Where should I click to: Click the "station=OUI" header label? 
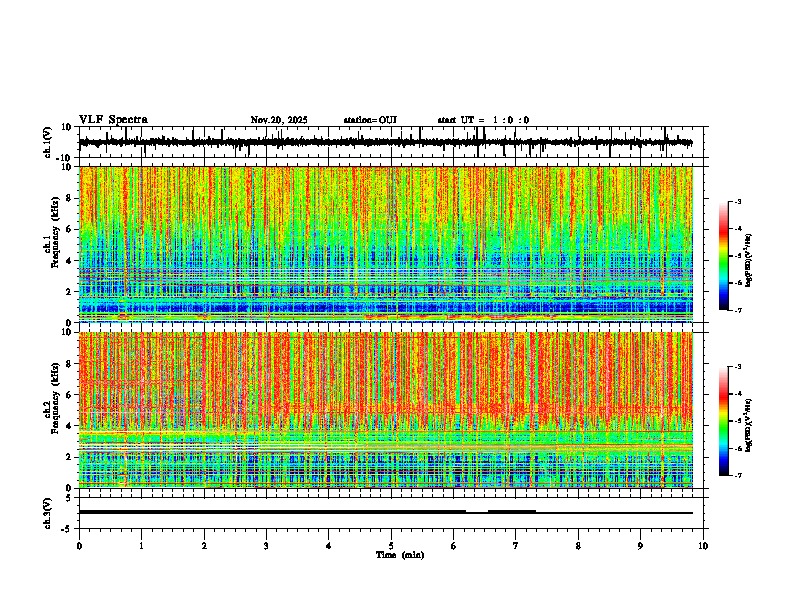coord(370,120)
